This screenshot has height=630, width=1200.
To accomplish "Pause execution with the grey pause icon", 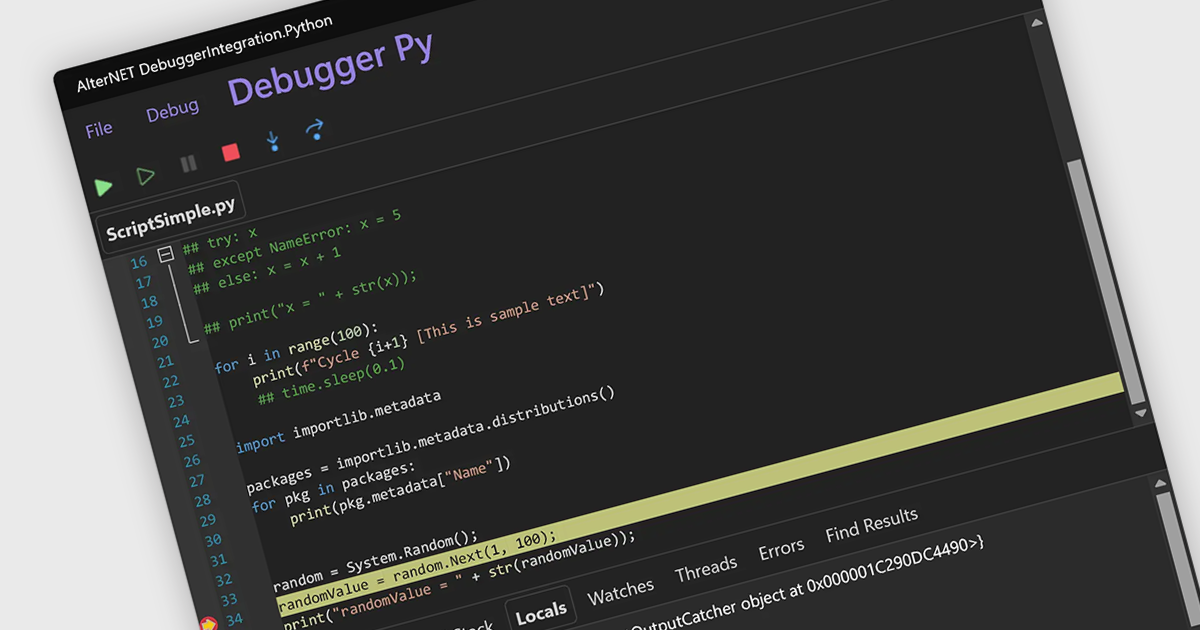I will click(x=189, y=164).
